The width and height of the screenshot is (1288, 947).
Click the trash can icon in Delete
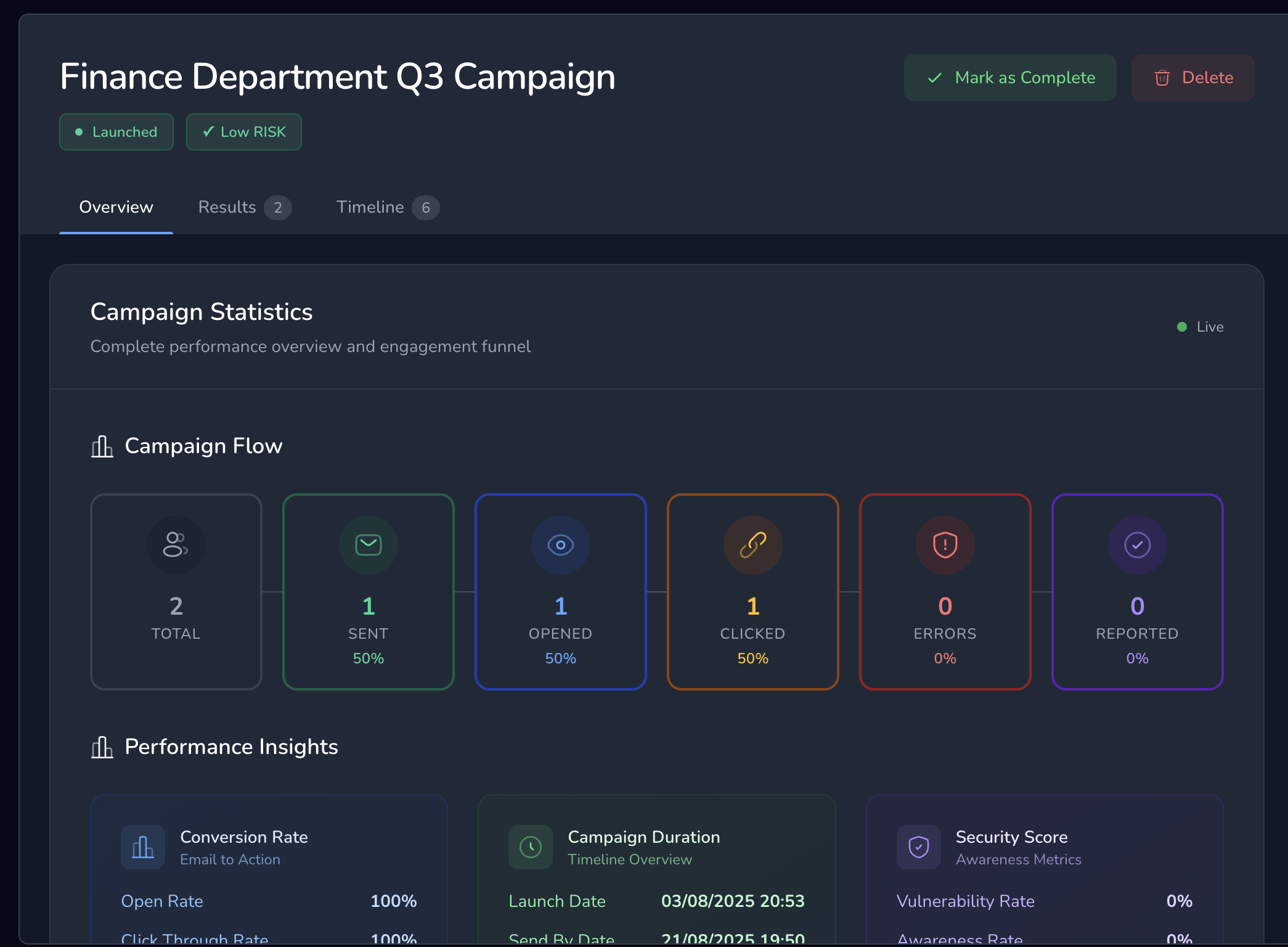coord(1162,78)
